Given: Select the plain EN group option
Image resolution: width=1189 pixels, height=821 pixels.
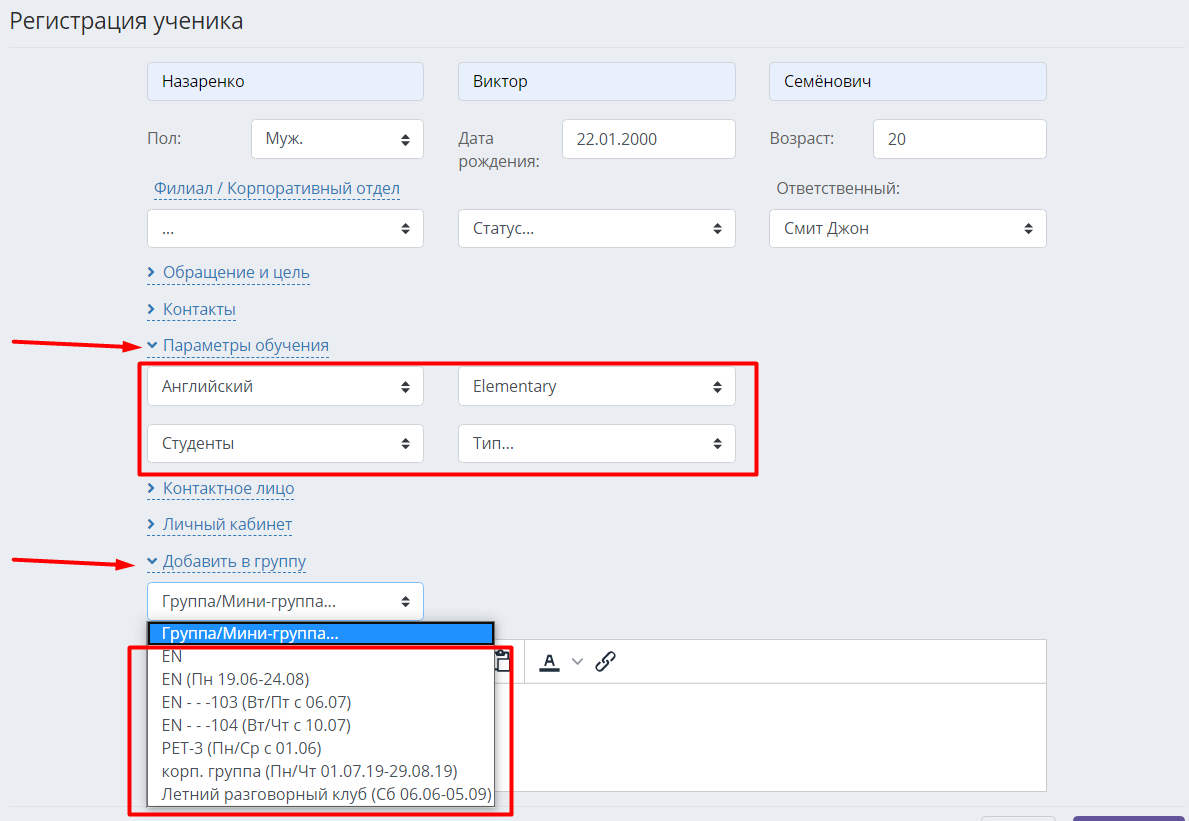Looking at the screenshot, I should tap(321, 656).
